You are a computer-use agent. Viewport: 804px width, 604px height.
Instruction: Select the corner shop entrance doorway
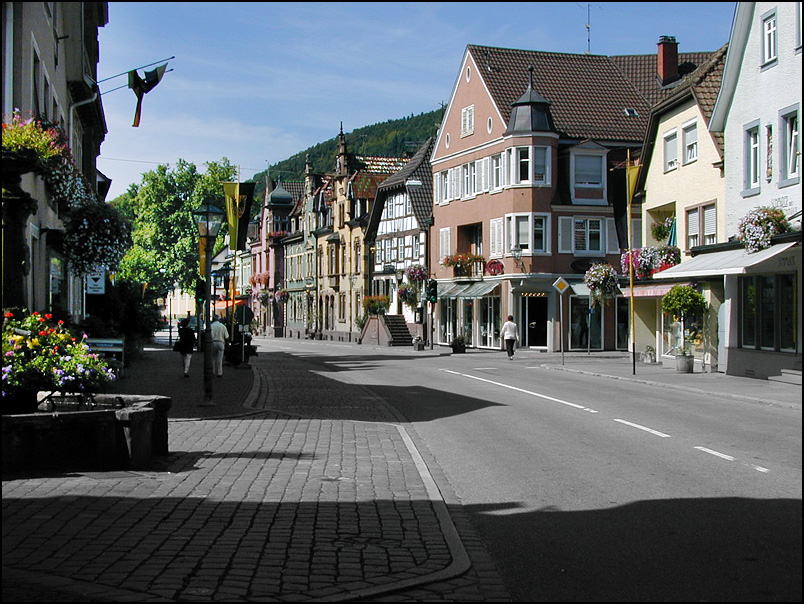point(536,320)
